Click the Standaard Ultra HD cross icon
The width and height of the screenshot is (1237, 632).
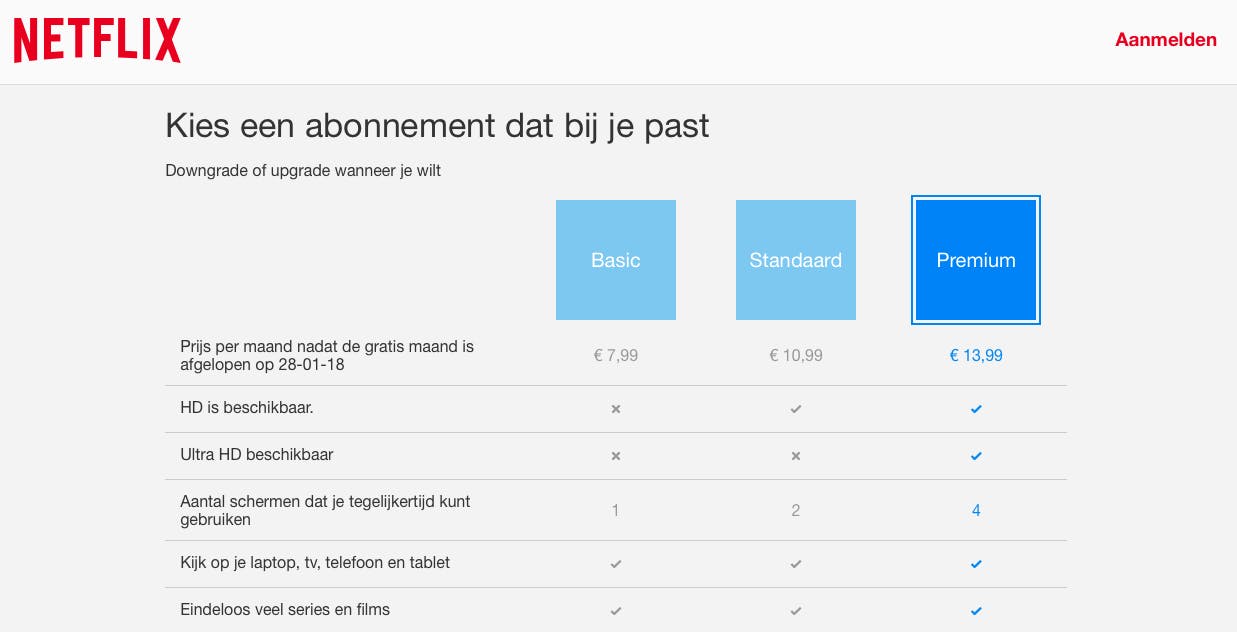[796, 456]
